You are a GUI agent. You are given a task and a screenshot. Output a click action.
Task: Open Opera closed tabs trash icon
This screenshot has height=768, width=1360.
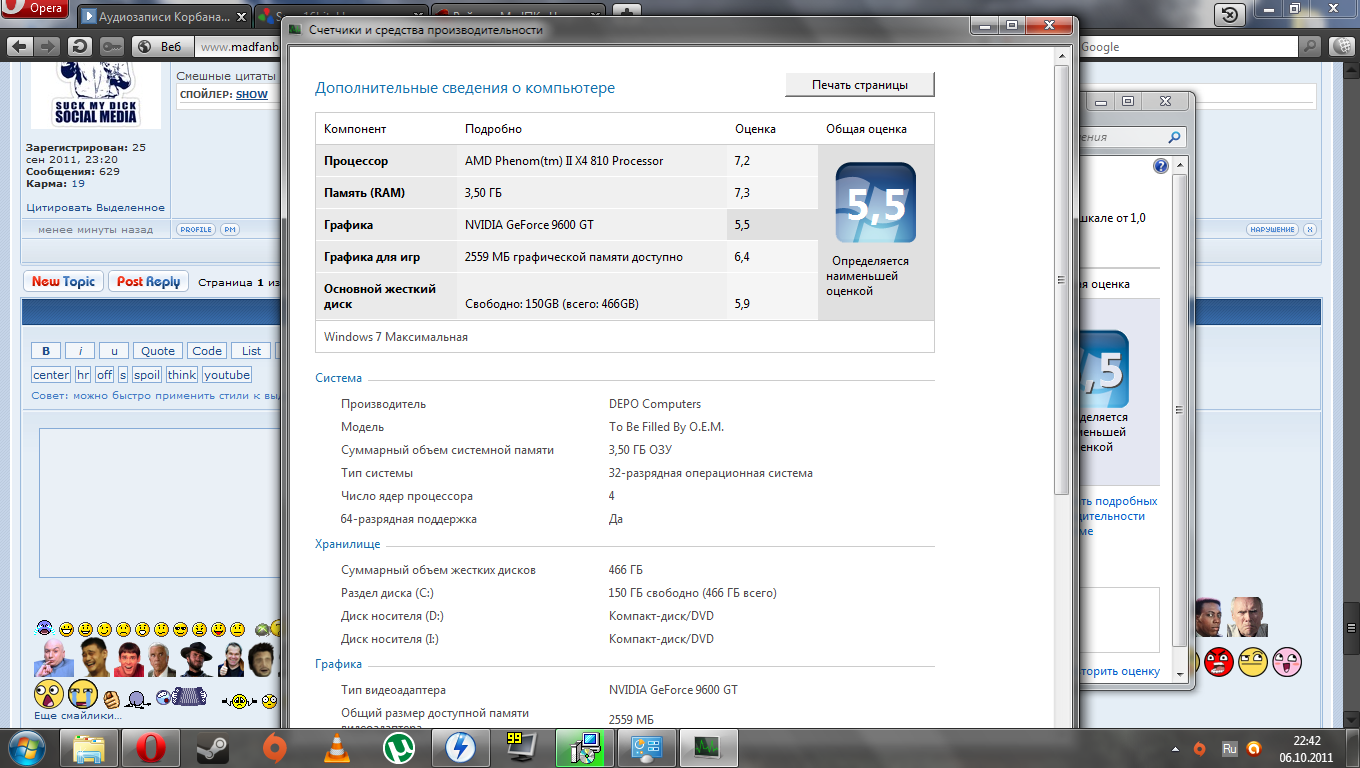(x=1229, y=14)
